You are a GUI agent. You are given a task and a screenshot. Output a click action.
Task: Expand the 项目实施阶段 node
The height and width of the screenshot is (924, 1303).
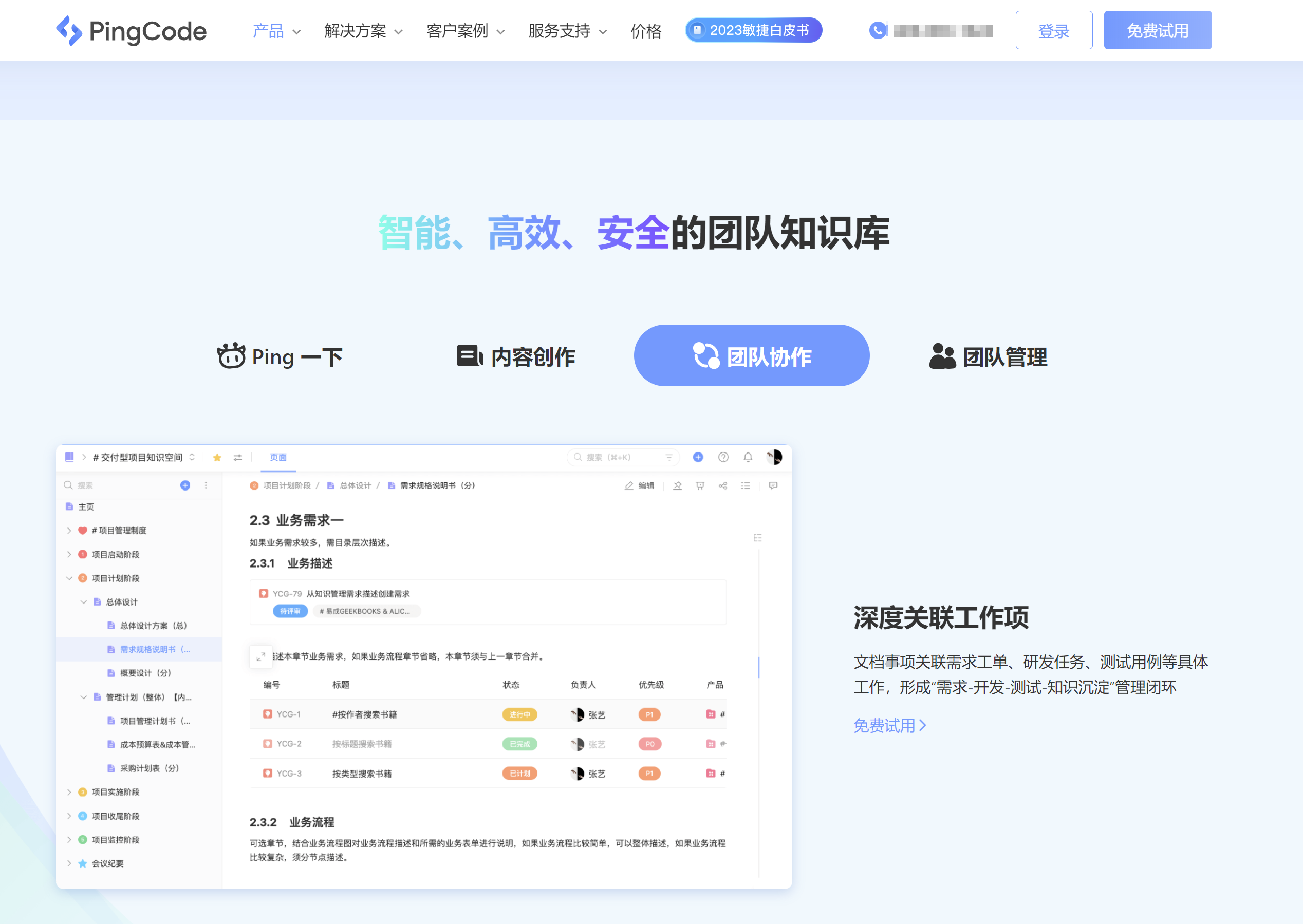pos(69,792)
